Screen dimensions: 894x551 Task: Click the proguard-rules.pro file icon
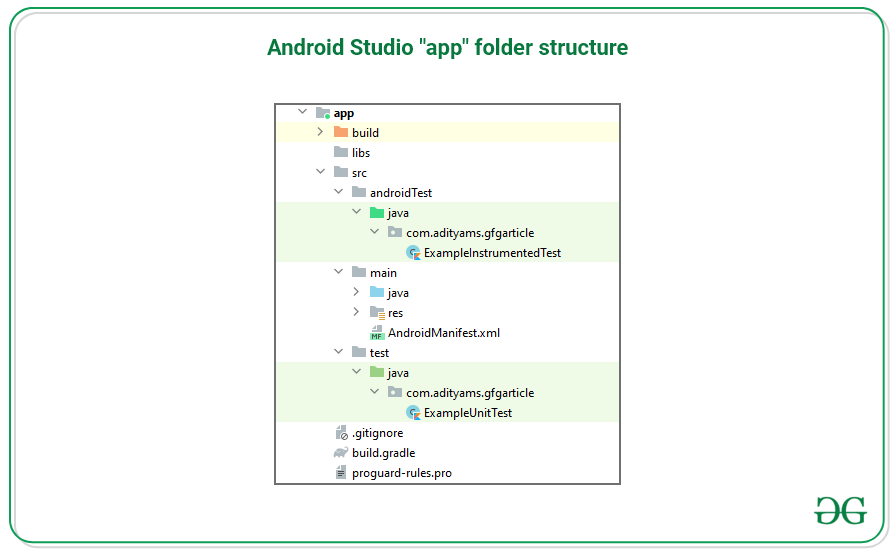click(x=341, y=473)
